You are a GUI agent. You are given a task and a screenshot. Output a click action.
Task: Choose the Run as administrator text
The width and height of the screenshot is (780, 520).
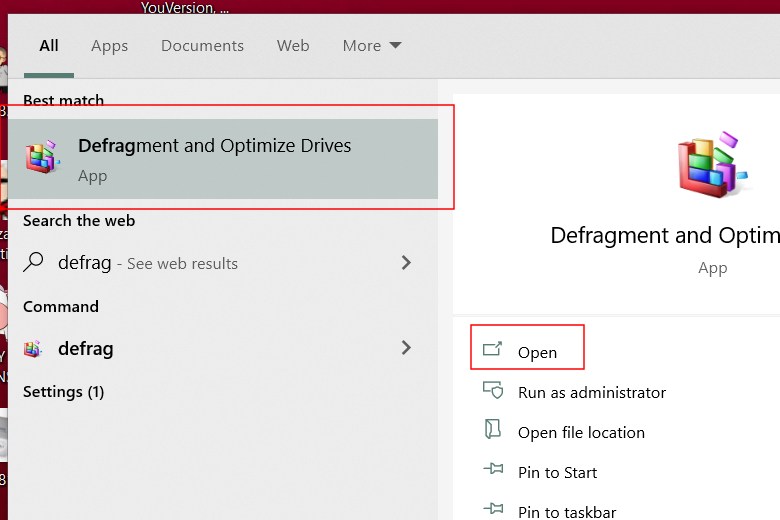(591, 393)
